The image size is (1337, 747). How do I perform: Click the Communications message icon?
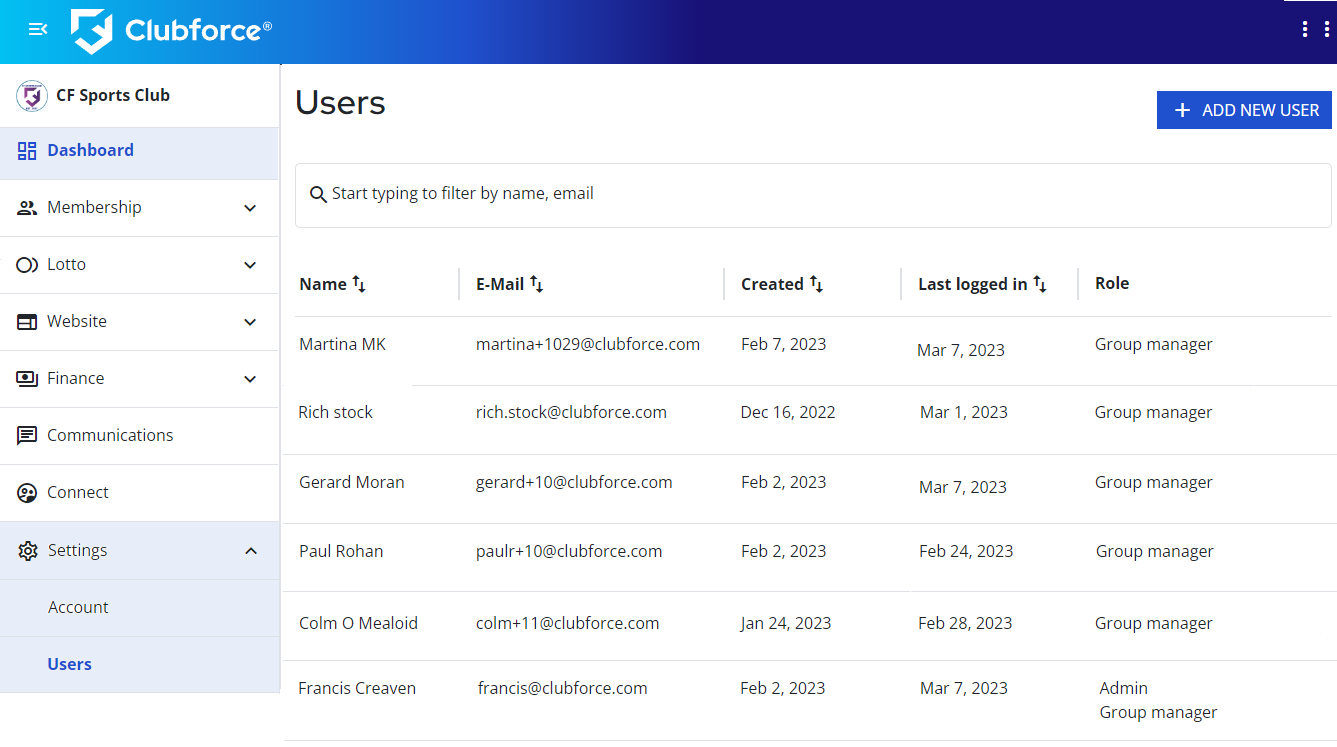(27, 436)
